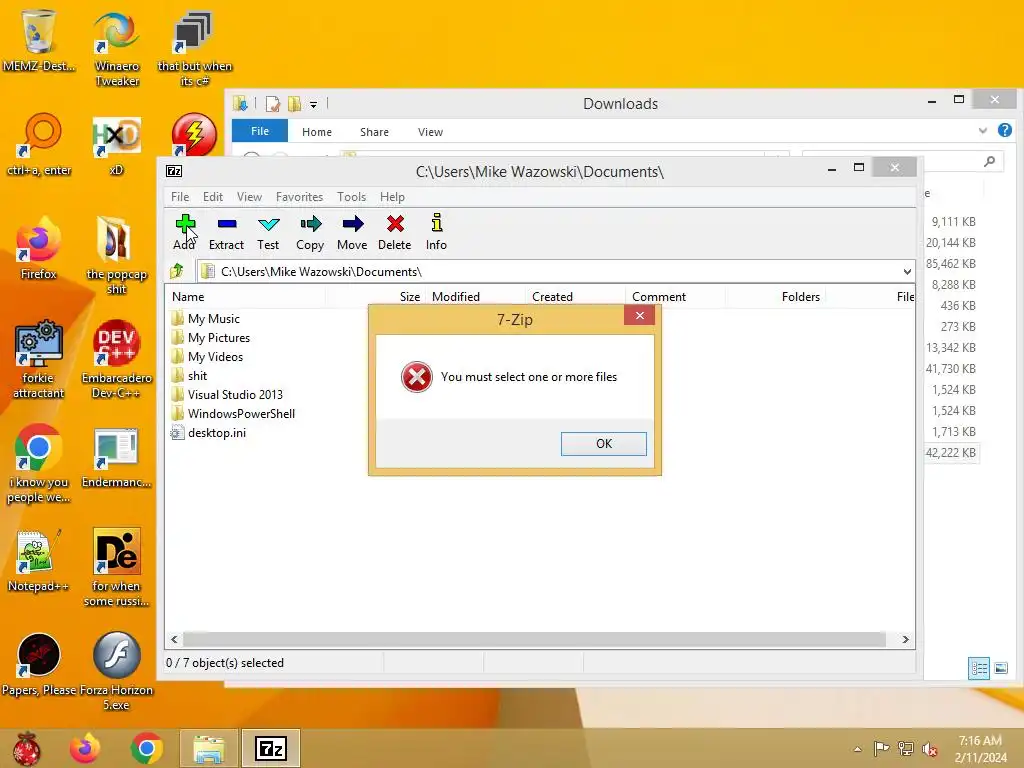Sort by the Folders column header

point(775,296)
